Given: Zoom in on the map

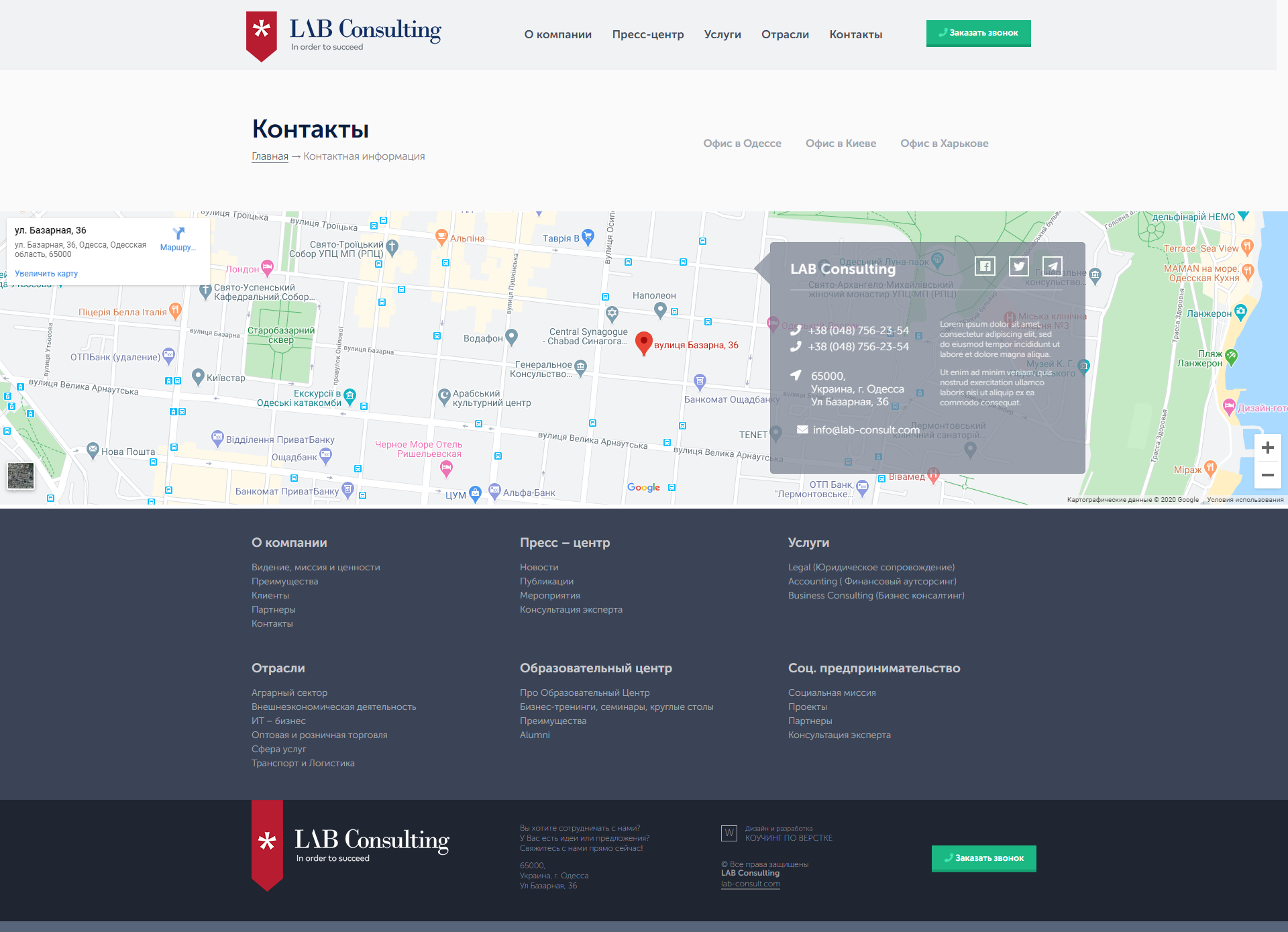Looking at the screenshot, I should (1267, 448).
